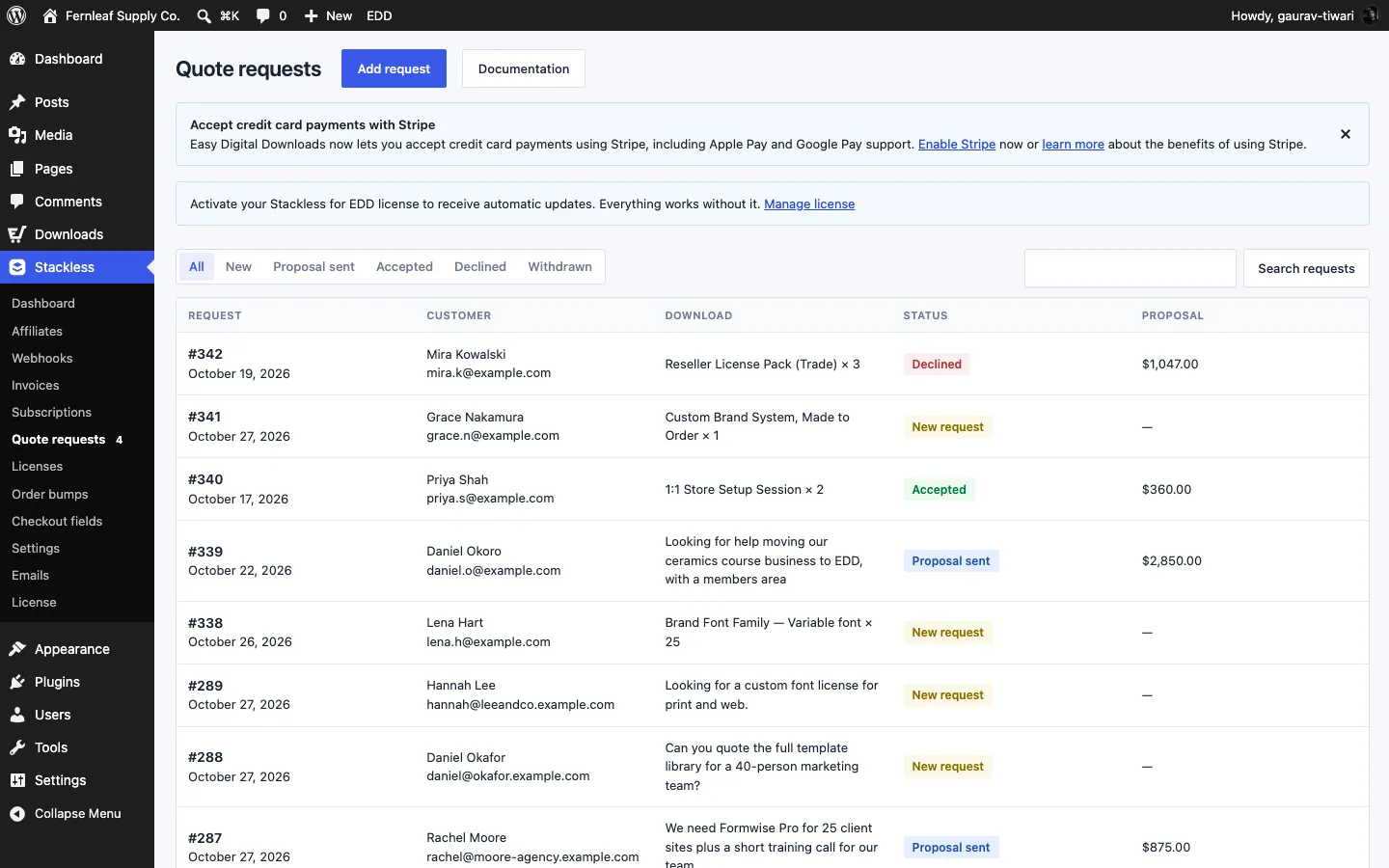Screen dimensions: 1389x868
Task: Click the Settings sliders icon in sidebar
Action: tap(17, 780)
